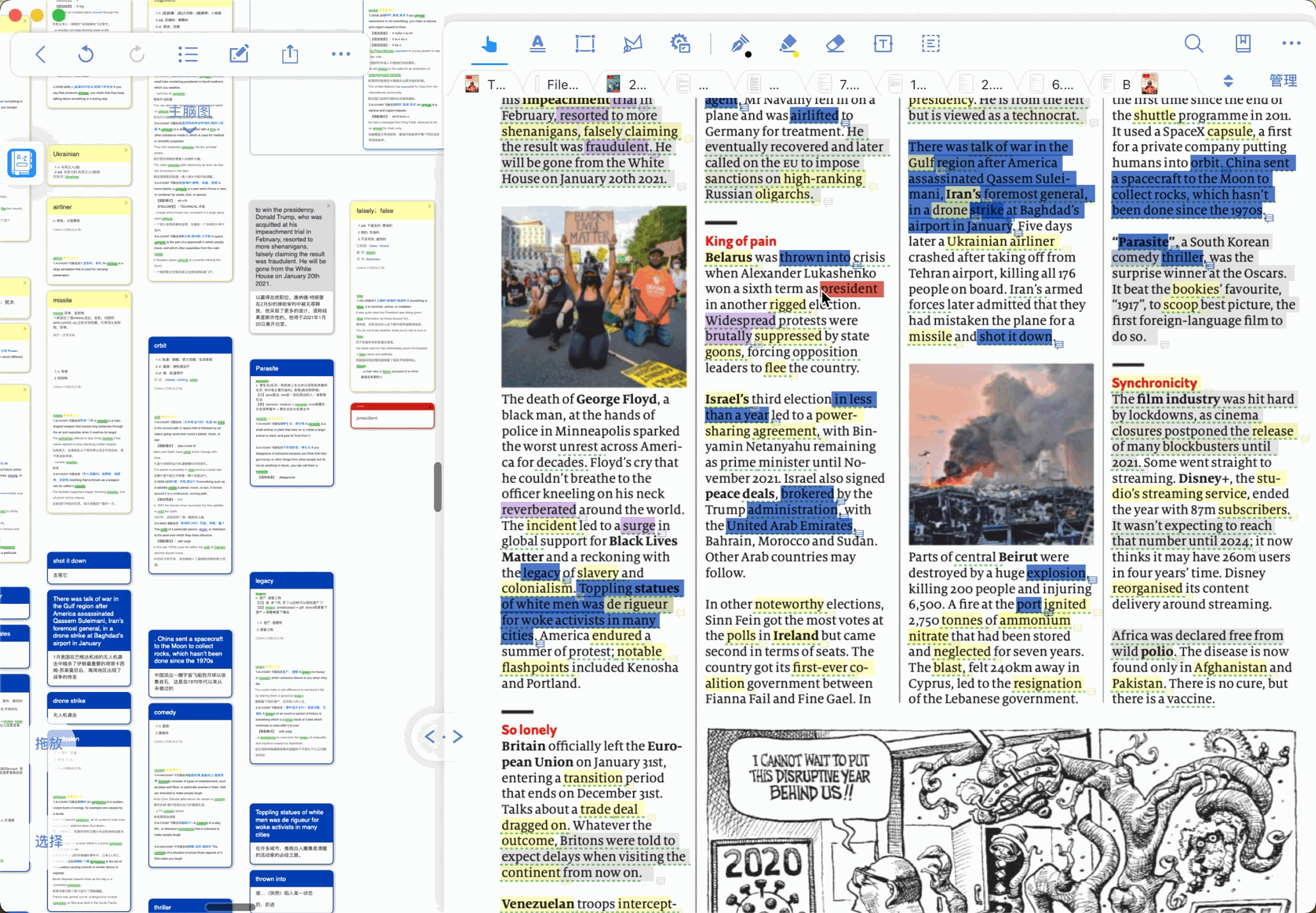Image resolution: width=1316 pixels, height=913 pixels.
Task: Click the split-view left chevron handle
Action: coord(430,737)
